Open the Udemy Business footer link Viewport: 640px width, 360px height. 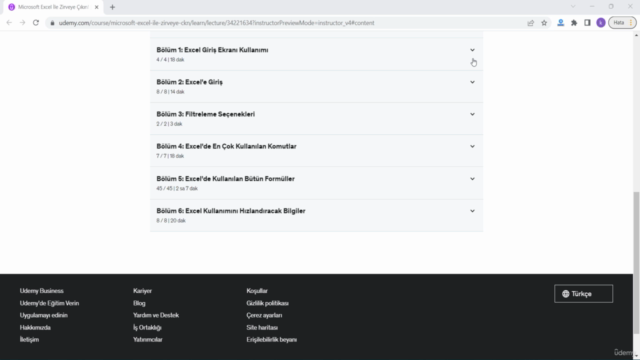click(41, 291)
